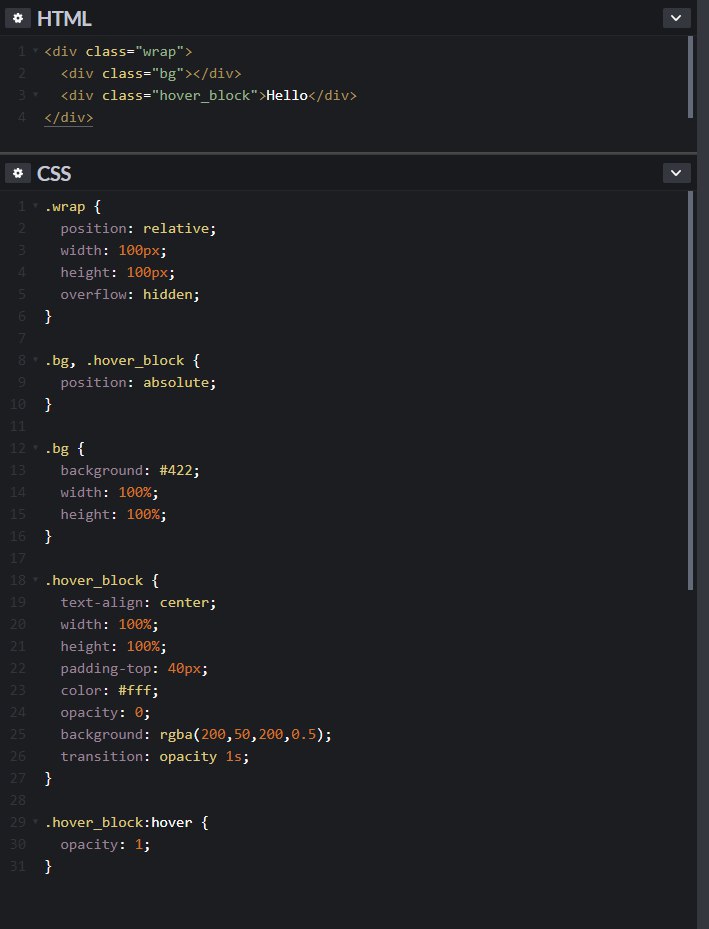Screen dimensions: 709x929
Task: Click the "hover_block" class value in HTML
Action: tap(204, 95)
